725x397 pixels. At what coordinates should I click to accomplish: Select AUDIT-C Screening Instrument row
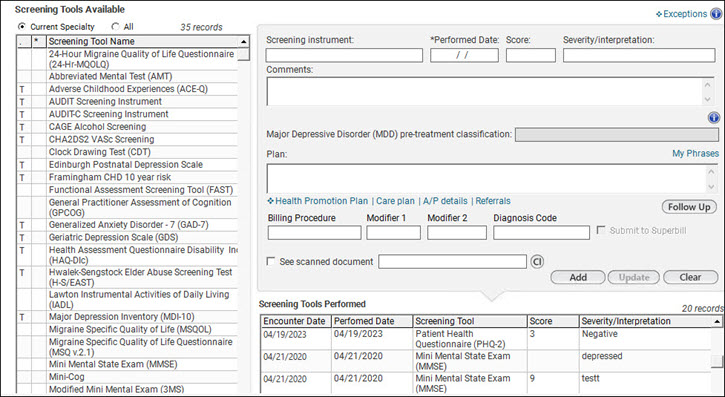pyautogui.click(x=127, y=114)
